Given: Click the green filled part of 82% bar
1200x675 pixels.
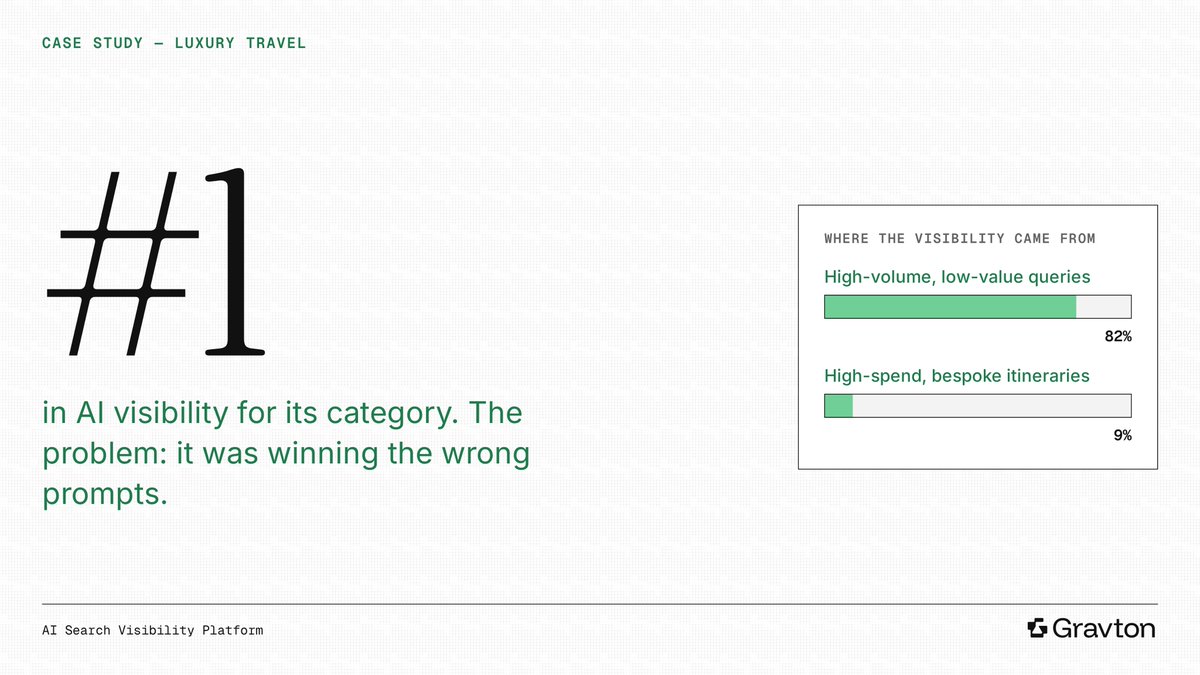Looking at the screenshot, I should tap(950, 306).
